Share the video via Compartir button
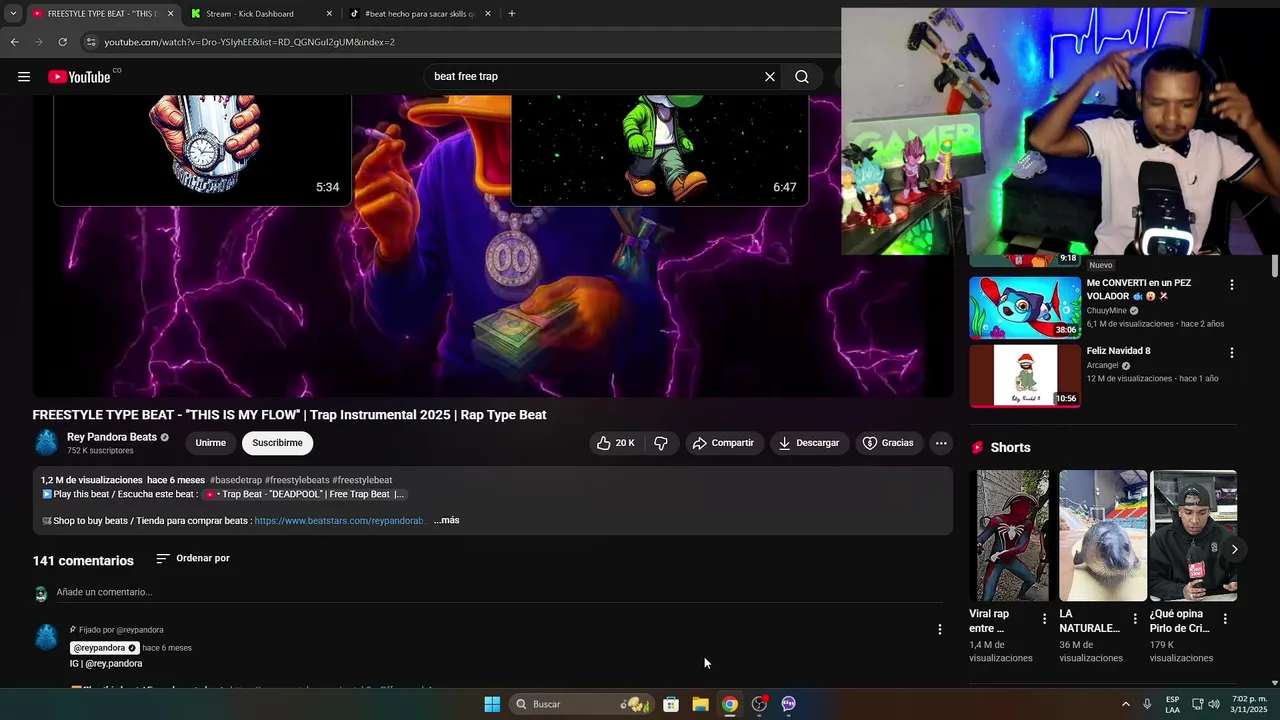Screen dimensions: 1280x720 coord(724,443)
